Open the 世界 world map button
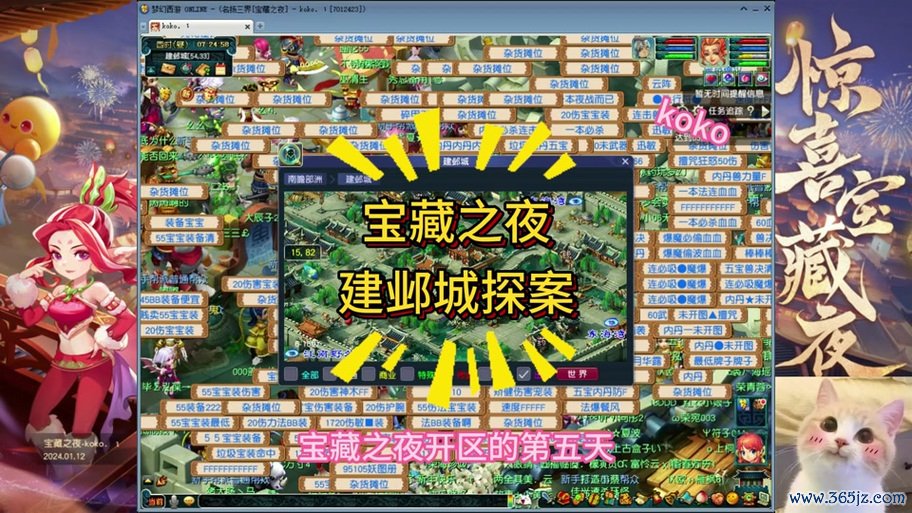Image resolution: width=912 pixels, height=513 pixels. click(578, 374)
